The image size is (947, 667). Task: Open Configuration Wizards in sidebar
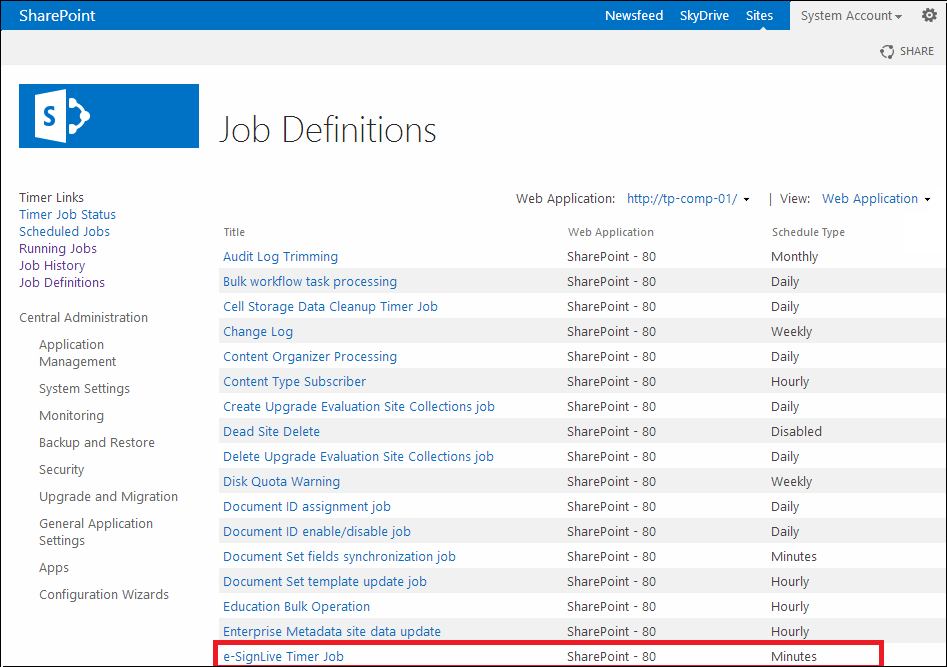coord(104,595)
